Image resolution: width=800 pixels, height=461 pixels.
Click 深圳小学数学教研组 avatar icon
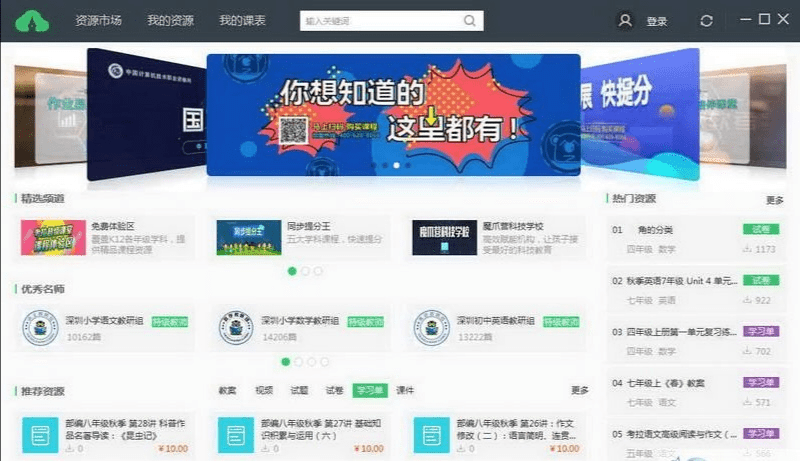tap(236, 327)
